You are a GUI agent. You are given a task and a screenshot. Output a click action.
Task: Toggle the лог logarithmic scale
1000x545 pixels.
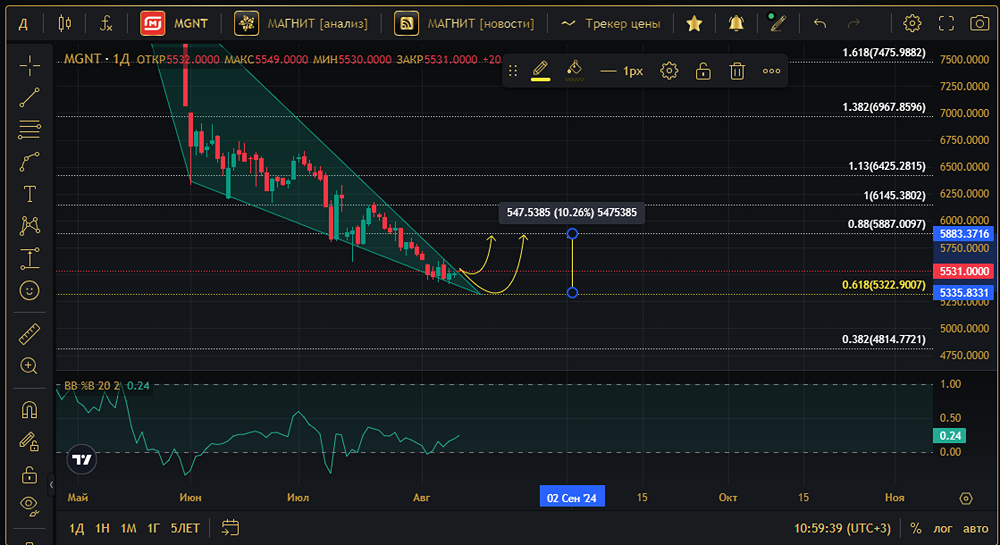point(942,528)
